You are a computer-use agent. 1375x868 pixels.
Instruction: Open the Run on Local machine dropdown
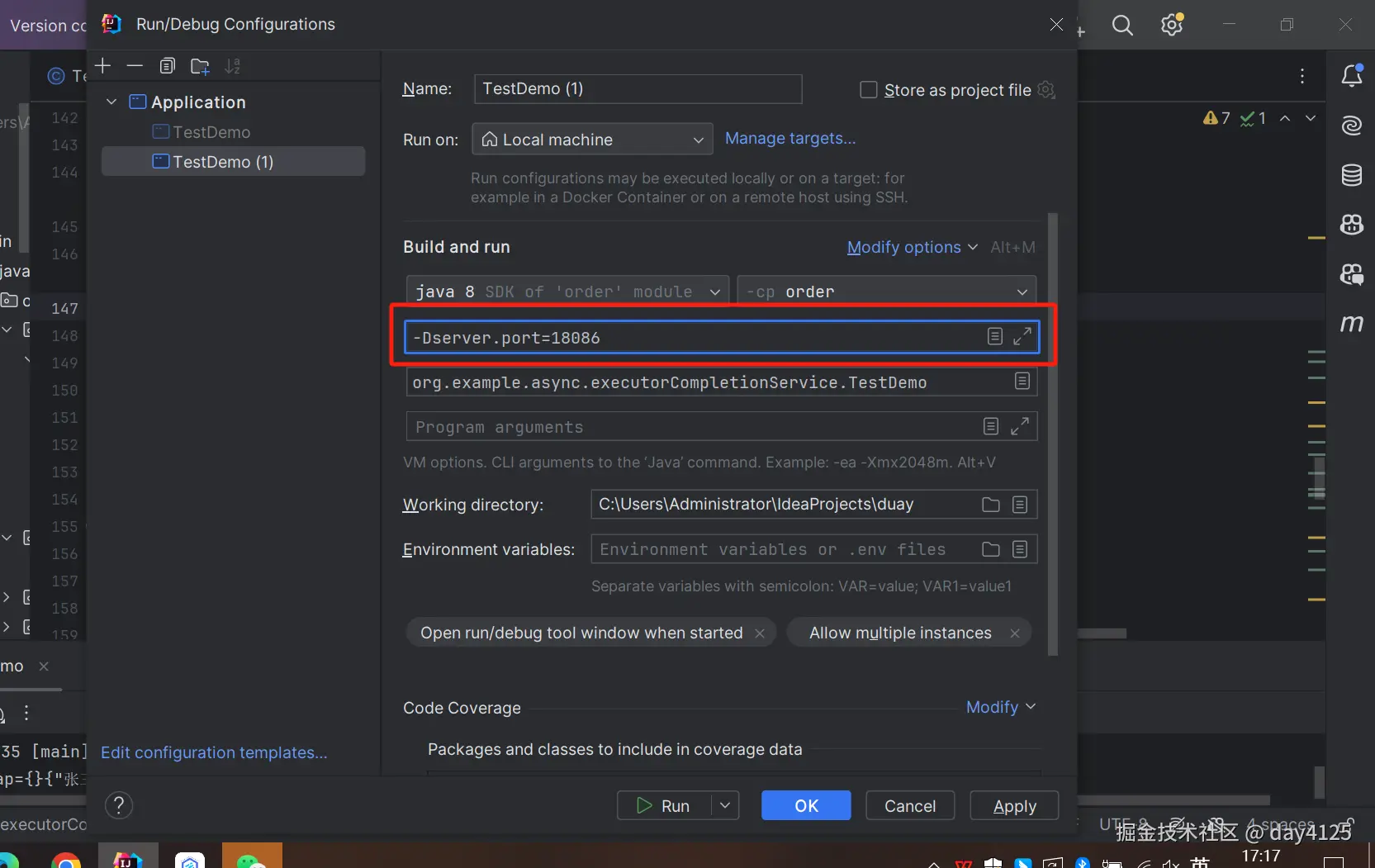[x=592, y=140]
